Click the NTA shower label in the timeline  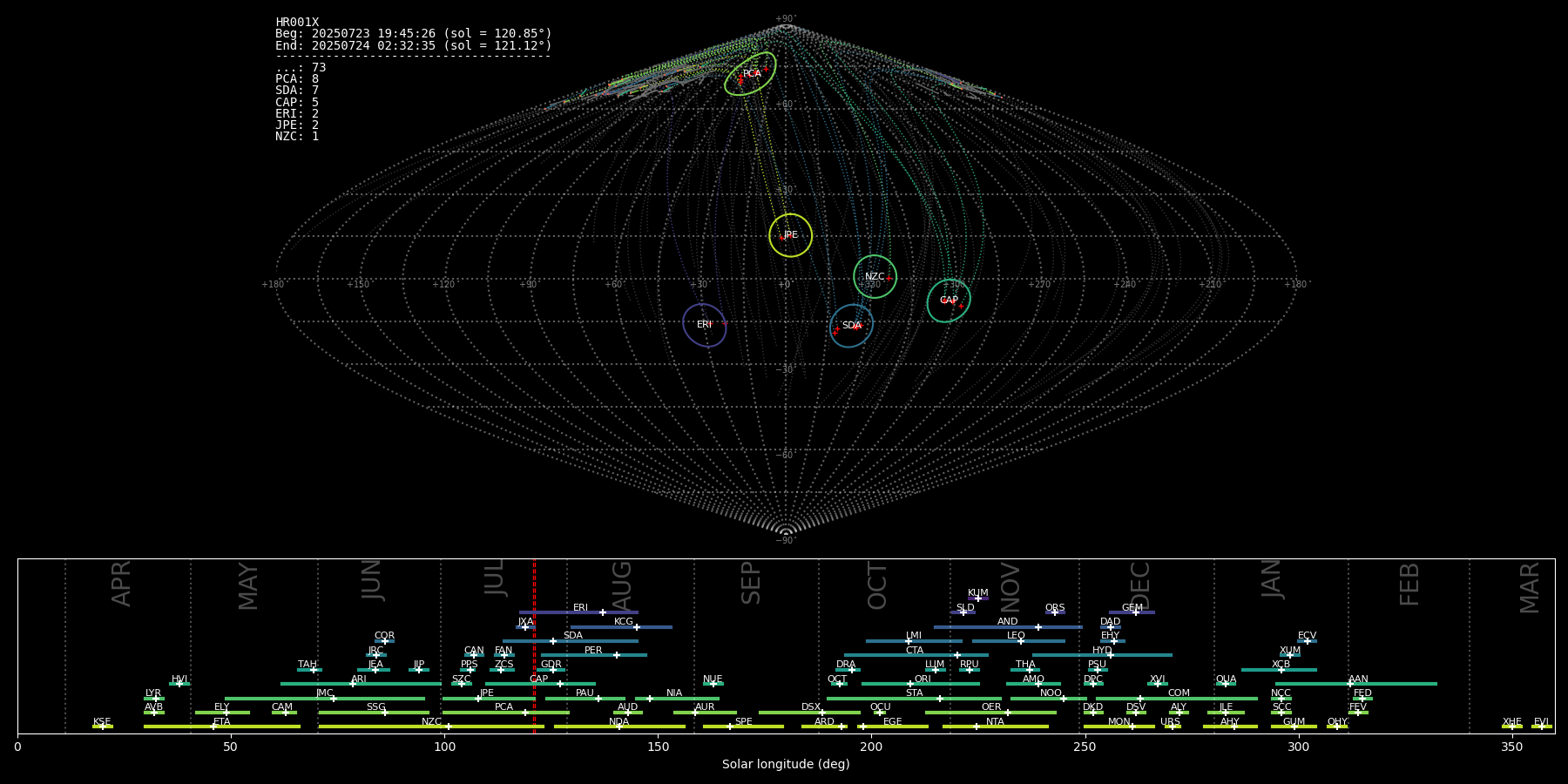[x=995, y=722]
